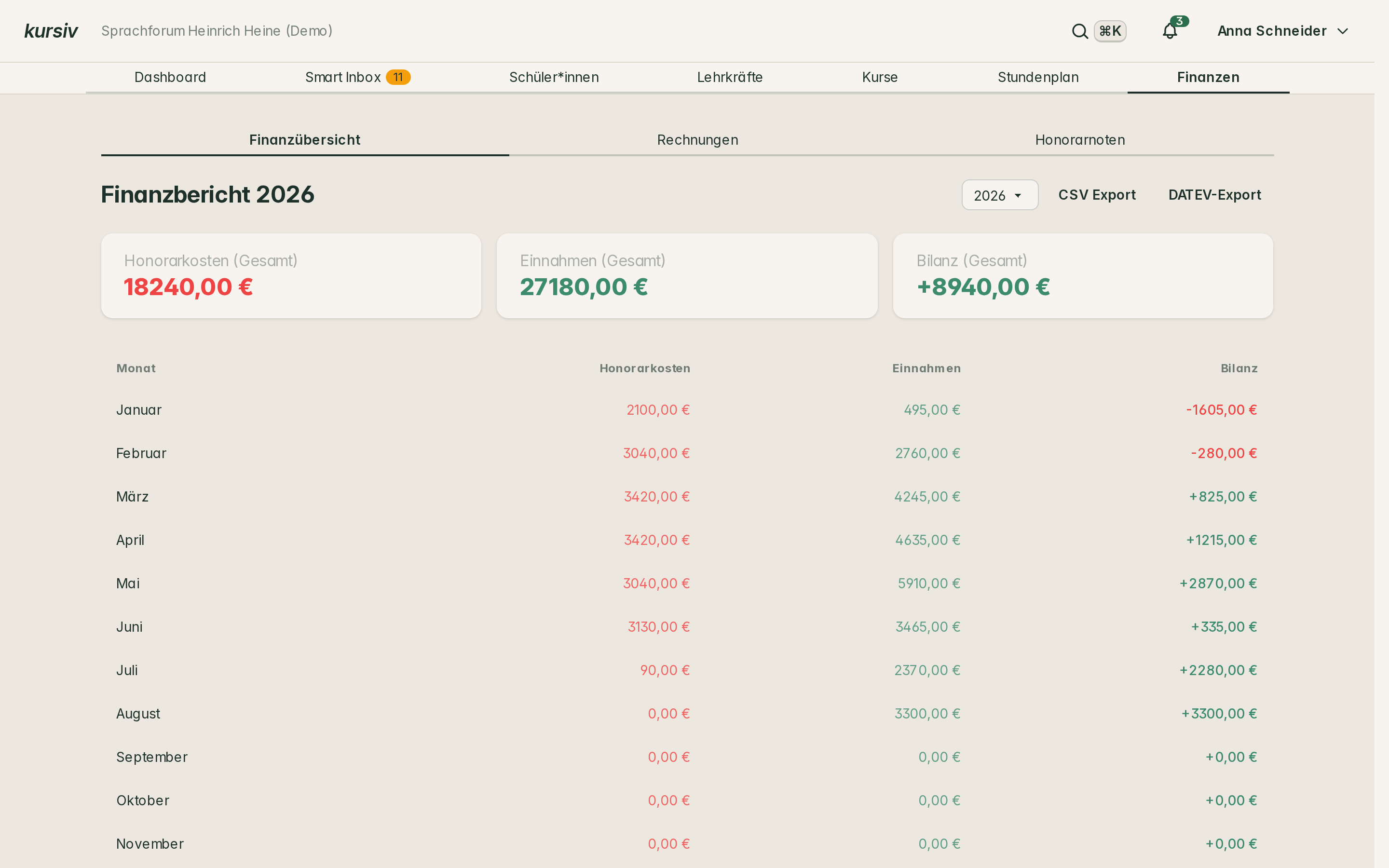Open the Anna Schneider user menu
Viewport: 1389px width, 868px height.
click(1283, 31)
